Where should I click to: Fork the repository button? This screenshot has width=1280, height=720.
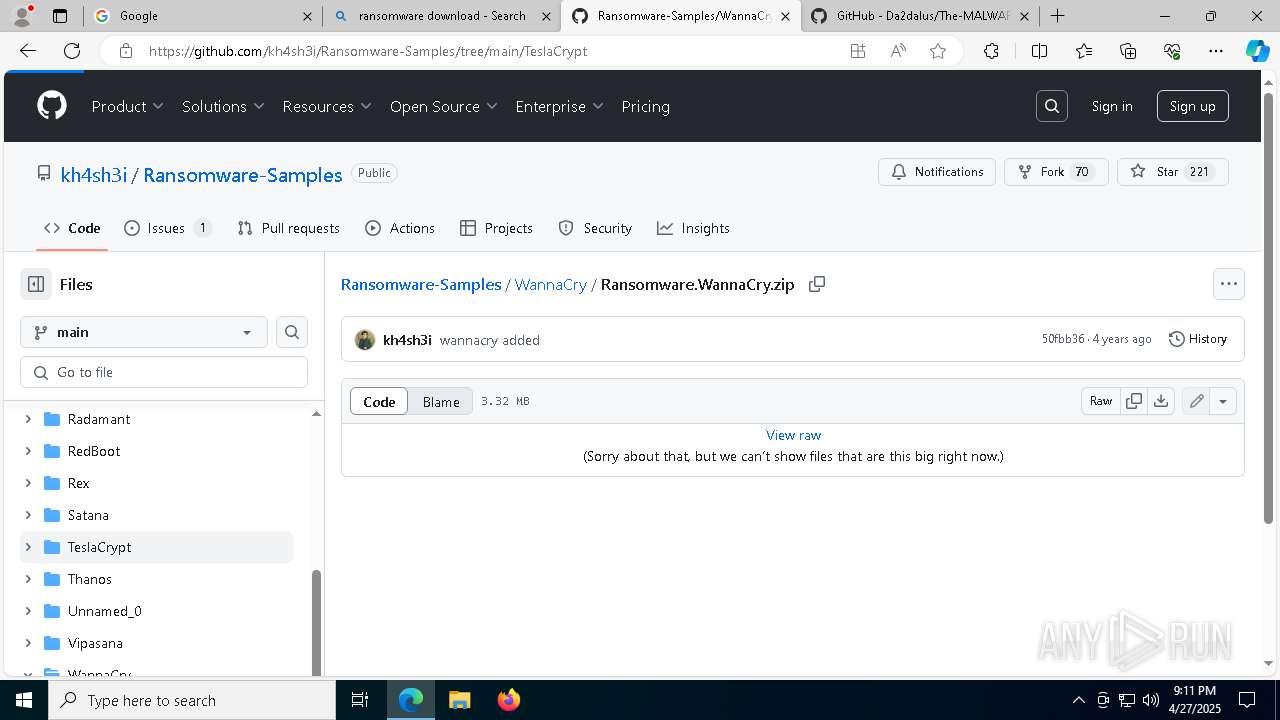(1054, 172)
